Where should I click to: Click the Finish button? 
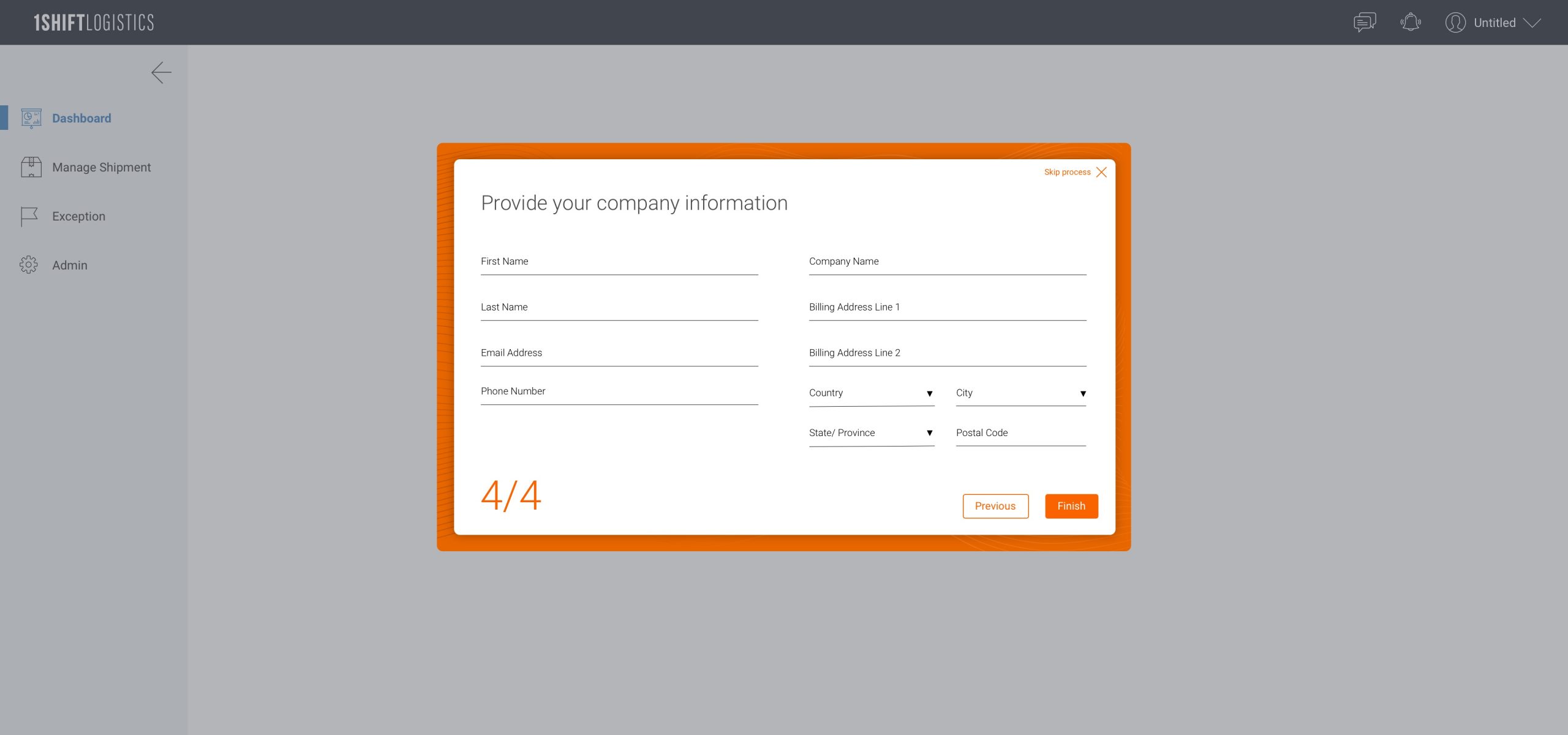tap(1071, 506)
